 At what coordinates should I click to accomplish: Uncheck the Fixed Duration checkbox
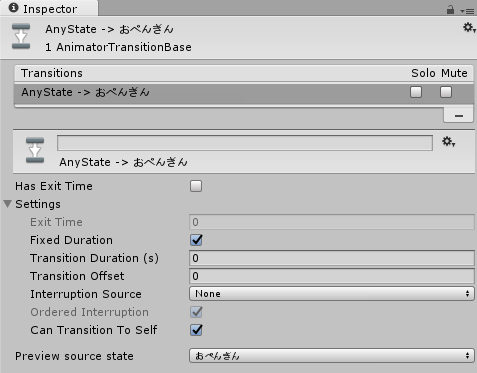(x=196, y=240)
